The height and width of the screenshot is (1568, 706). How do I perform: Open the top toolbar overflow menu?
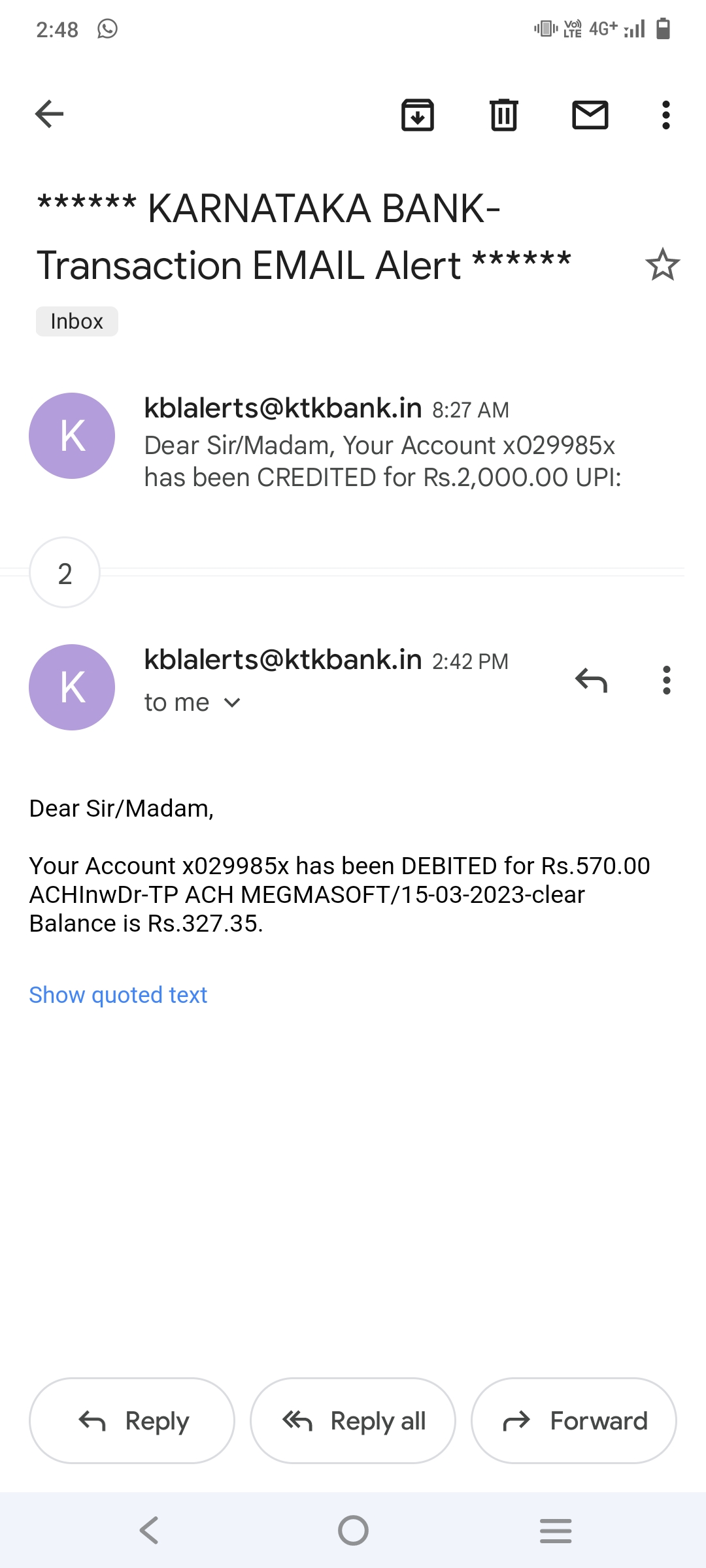pyautogui.click(x=665, y=115)
